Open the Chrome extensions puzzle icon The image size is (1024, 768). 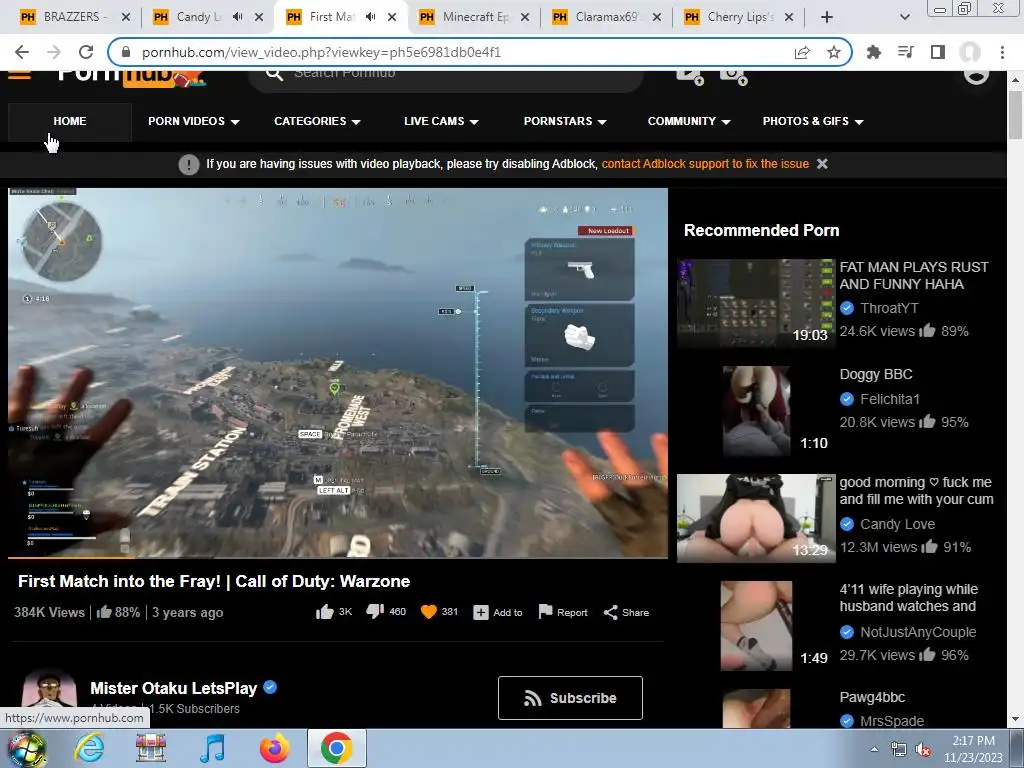(x=874, y=52)
